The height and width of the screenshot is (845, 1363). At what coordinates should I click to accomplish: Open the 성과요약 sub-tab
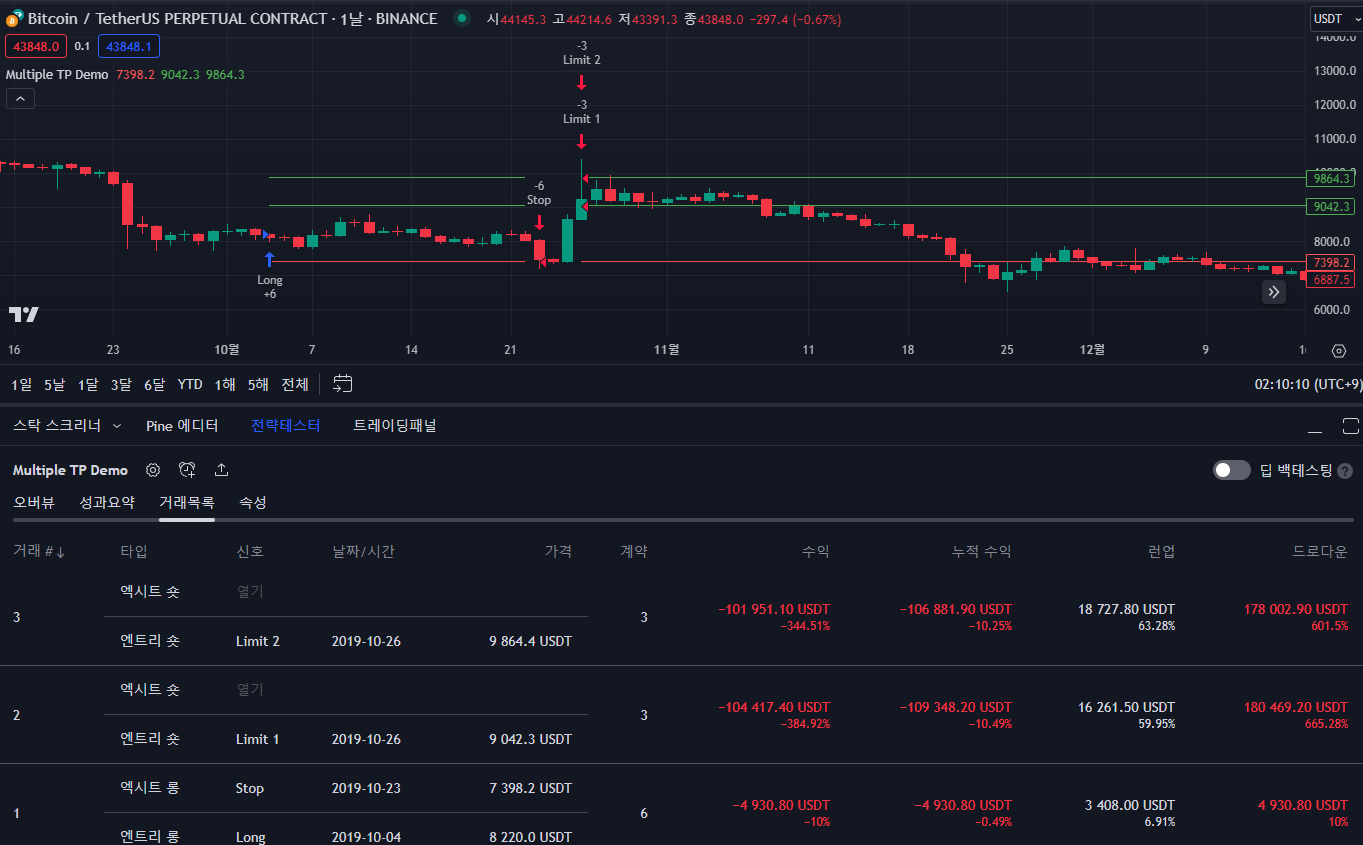107,503
